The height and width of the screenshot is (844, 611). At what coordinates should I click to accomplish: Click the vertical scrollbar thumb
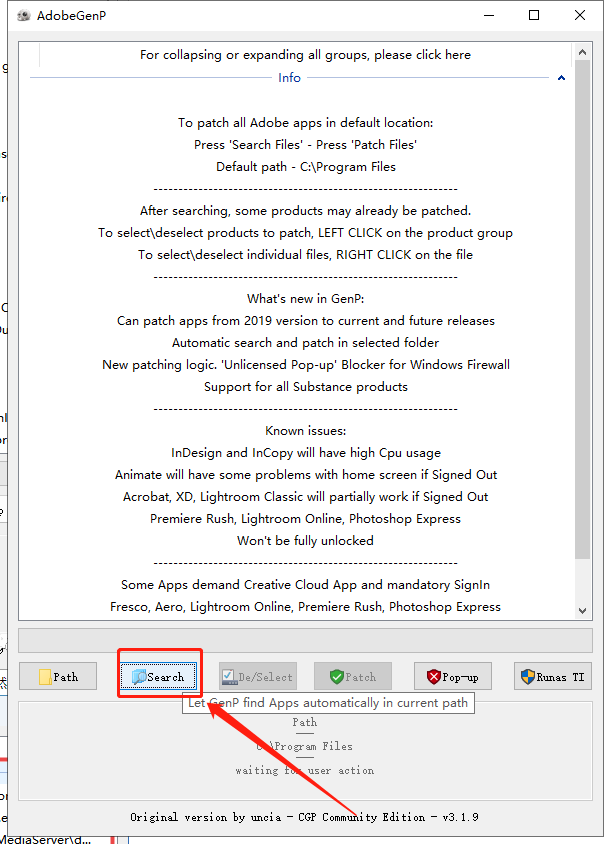[x=584, y=300]
